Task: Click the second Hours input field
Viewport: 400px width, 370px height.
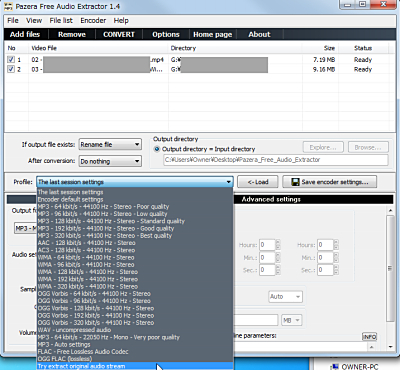Action: click(x=325, y=245)
